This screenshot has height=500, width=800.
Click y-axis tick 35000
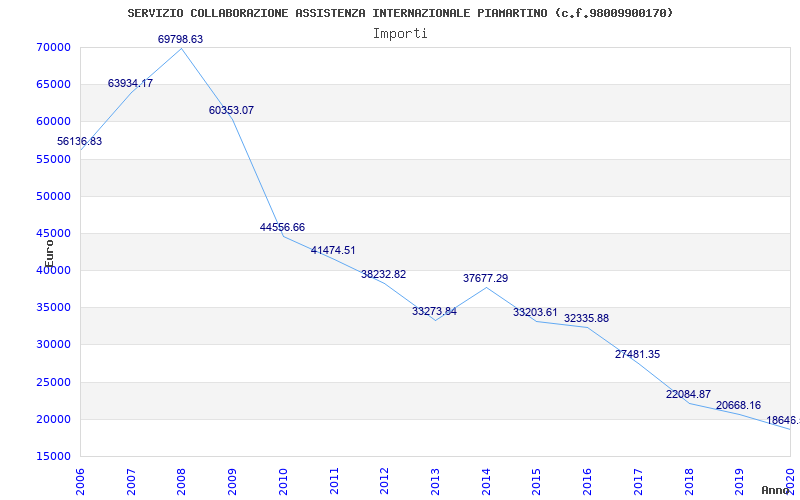(x=53, y=308)
